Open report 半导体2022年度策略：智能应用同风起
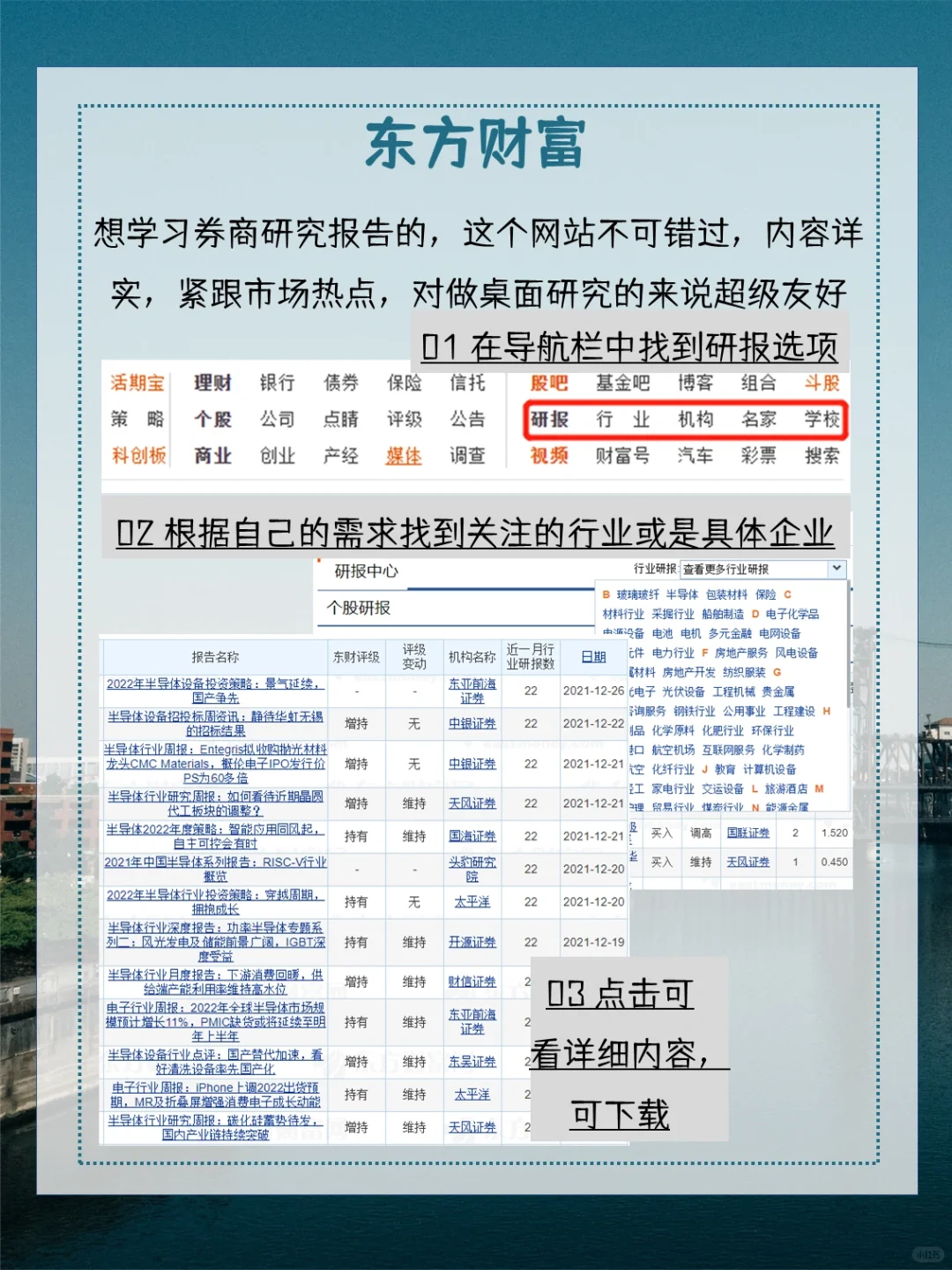Image resolution: width=952 pixels, height=1270 pixels. coord(216,836)
